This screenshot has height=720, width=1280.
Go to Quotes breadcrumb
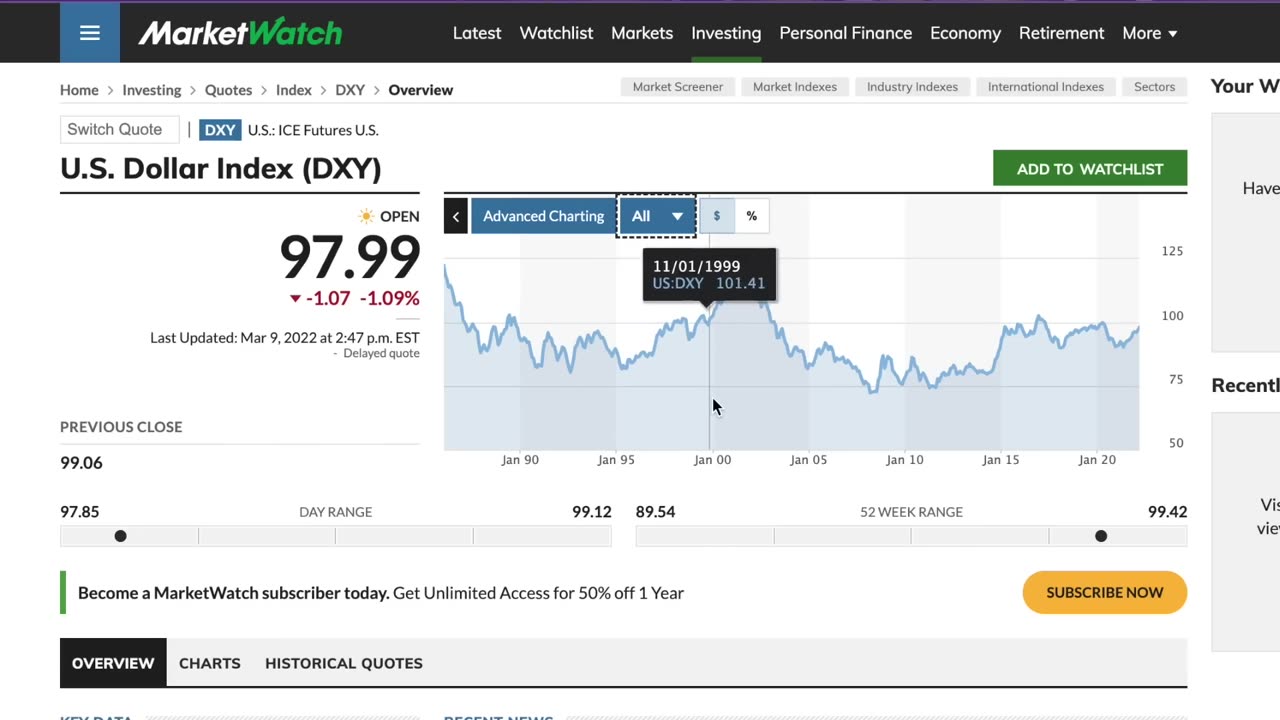228,90
